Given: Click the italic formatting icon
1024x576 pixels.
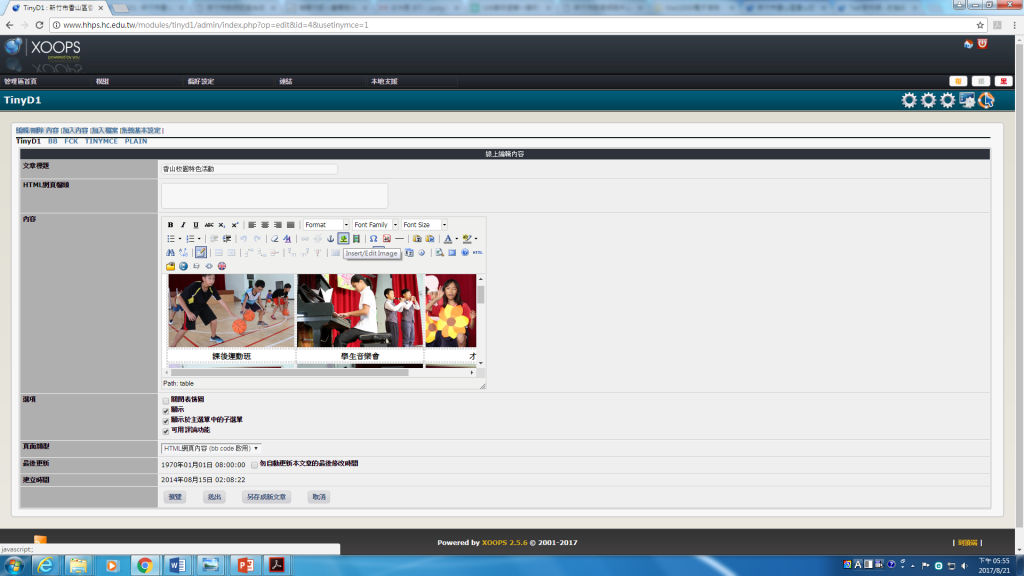Looking at the screenshot, I should tap(183, 225).
